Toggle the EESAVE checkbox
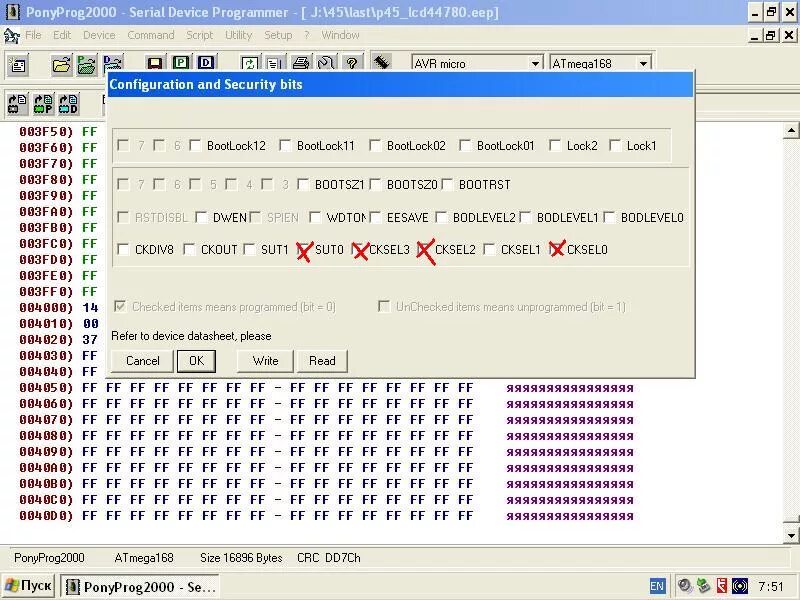Viewport: 800px width, 600px height. pyautogui.click(x=375, y=218)
